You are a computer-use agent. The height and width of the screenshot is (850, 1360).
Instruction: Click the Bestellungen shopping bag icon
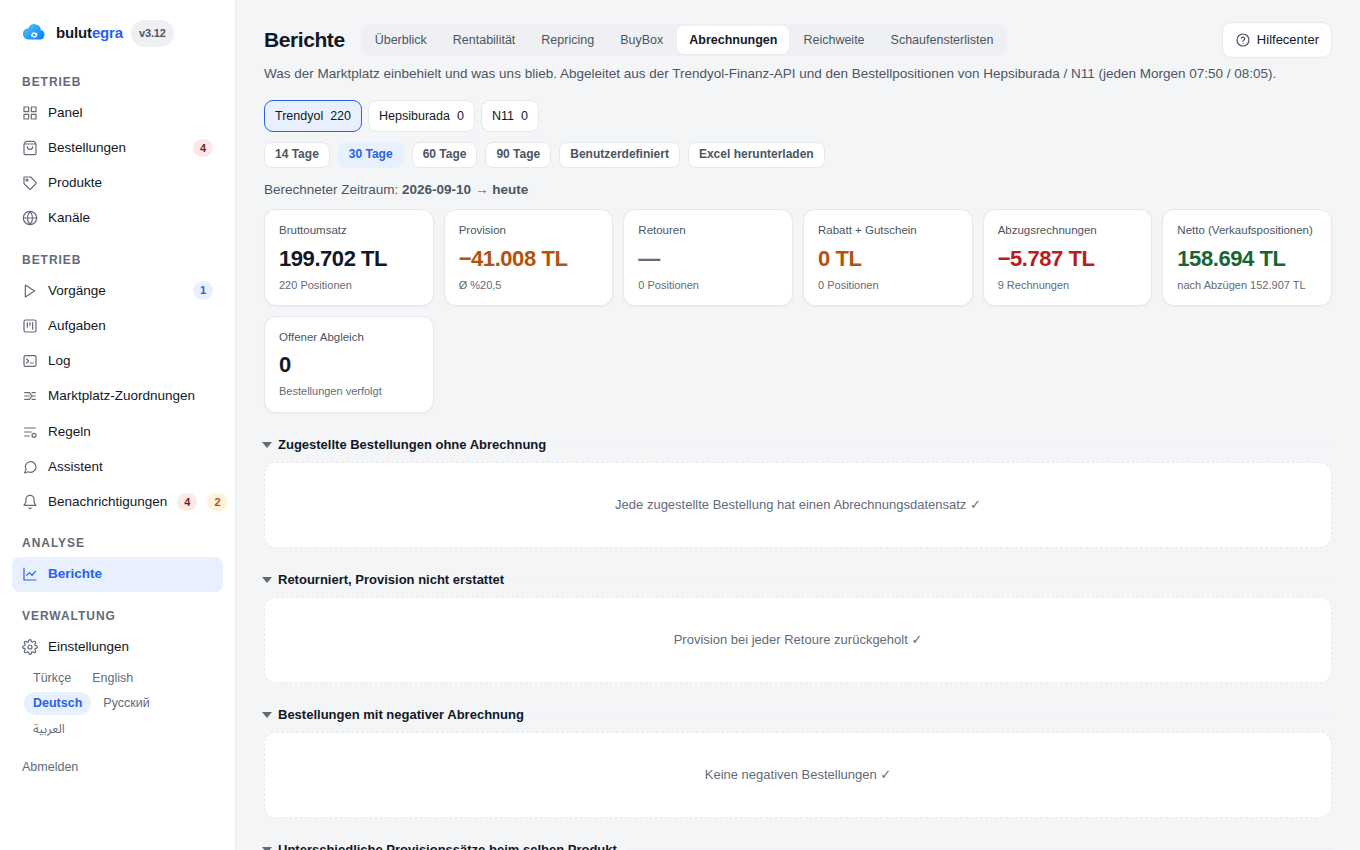(30, 148)
